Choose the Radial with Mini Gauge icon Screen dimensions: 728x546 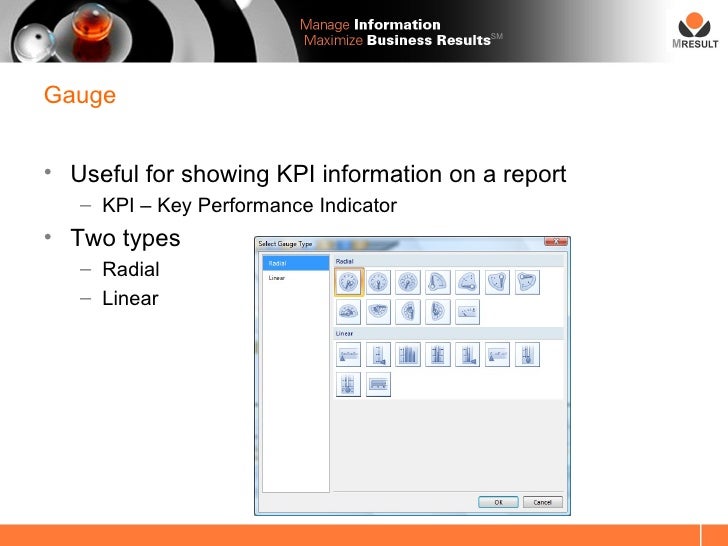[378, 282]
